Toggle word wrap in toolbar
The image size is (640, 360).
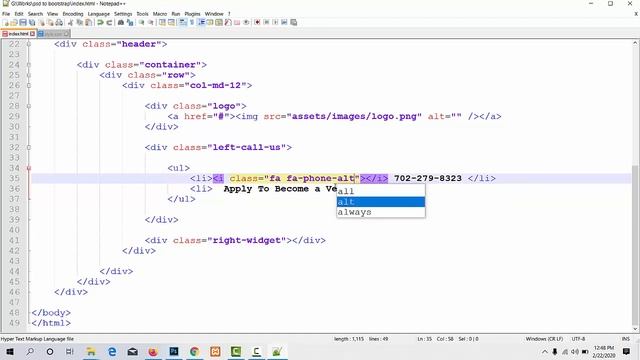tap(182, 22)
